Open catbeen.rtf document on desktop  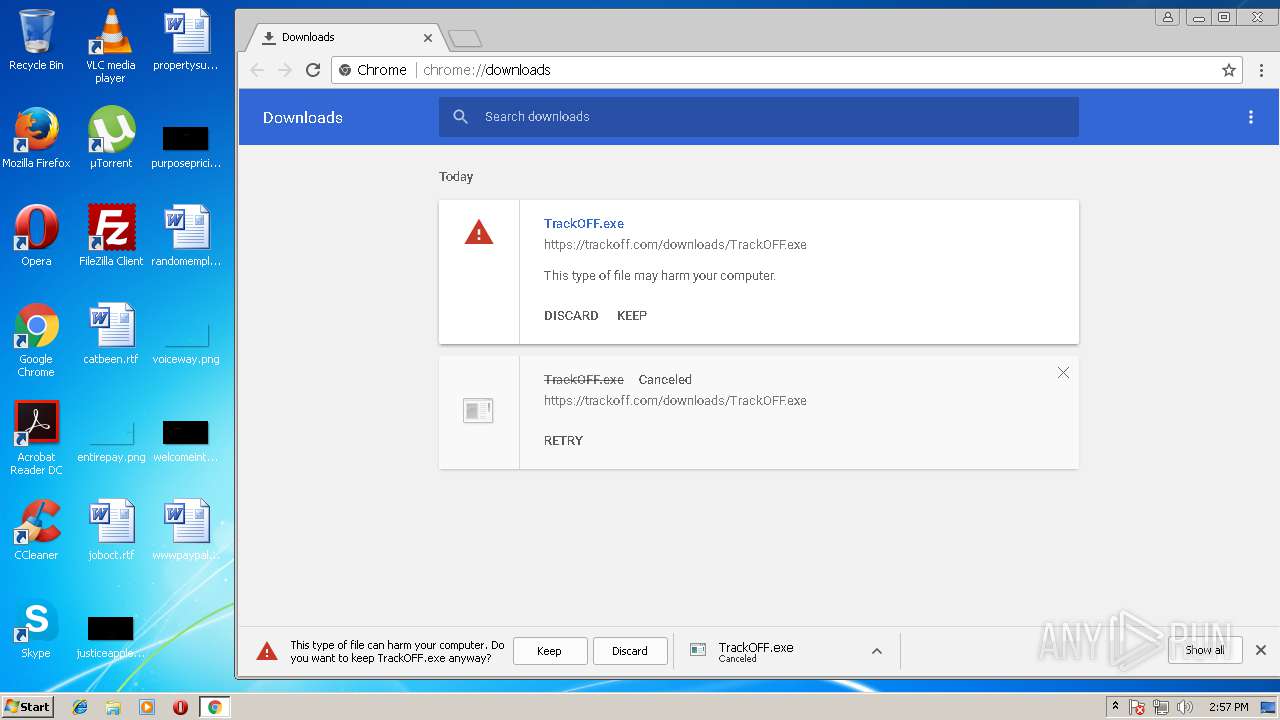click(110, 334)
